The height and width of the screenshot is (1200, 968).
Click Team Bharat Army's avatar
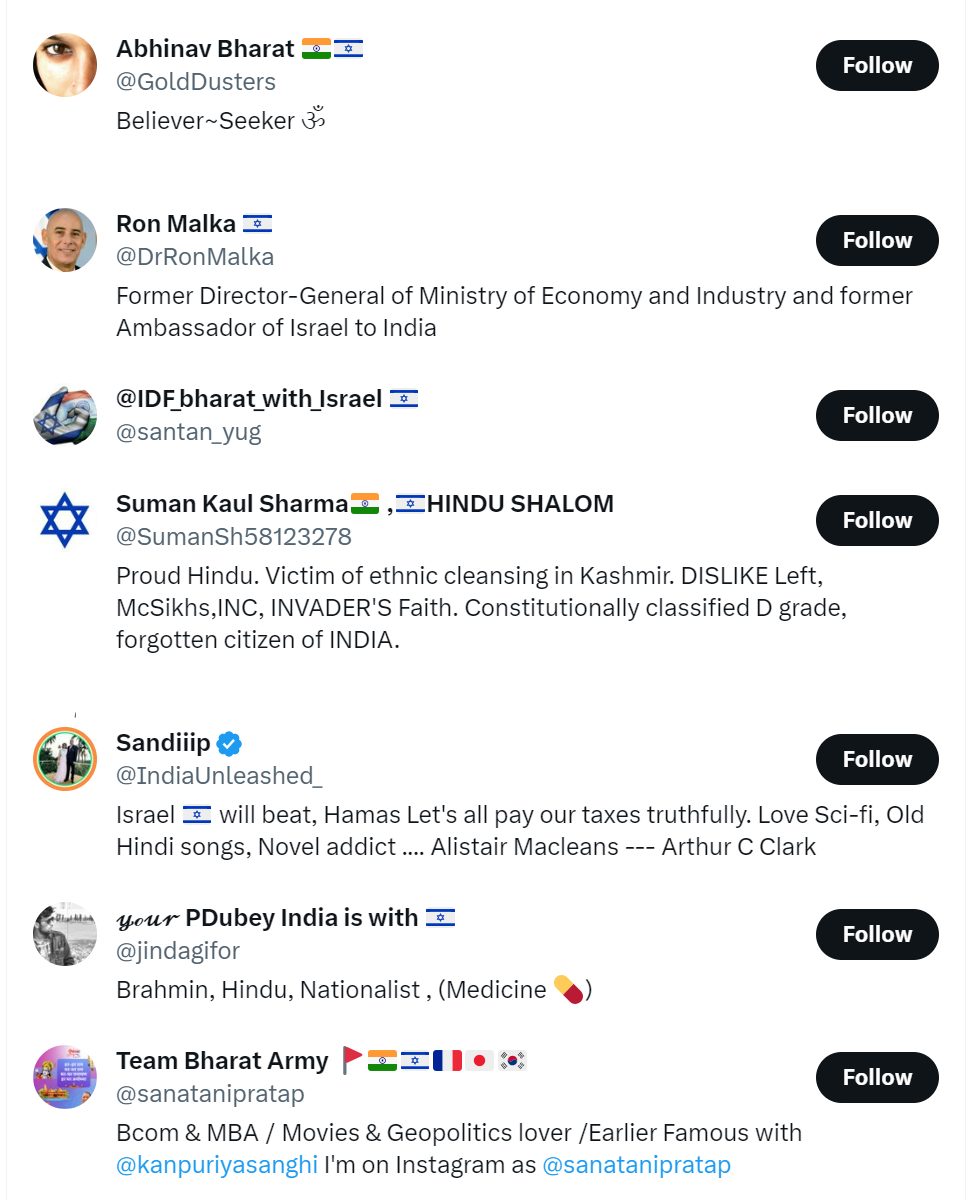(65, 1077)
